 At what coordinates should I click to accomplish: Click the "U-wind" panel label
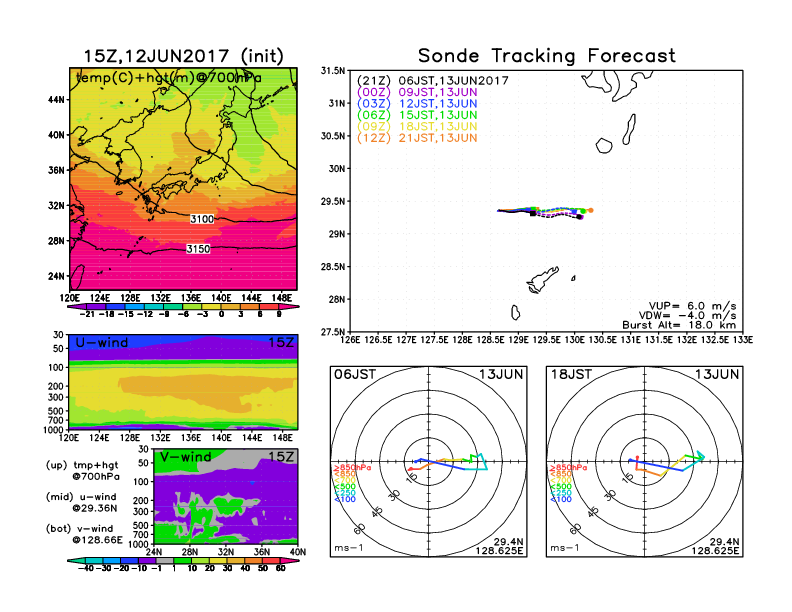point(102,343)
